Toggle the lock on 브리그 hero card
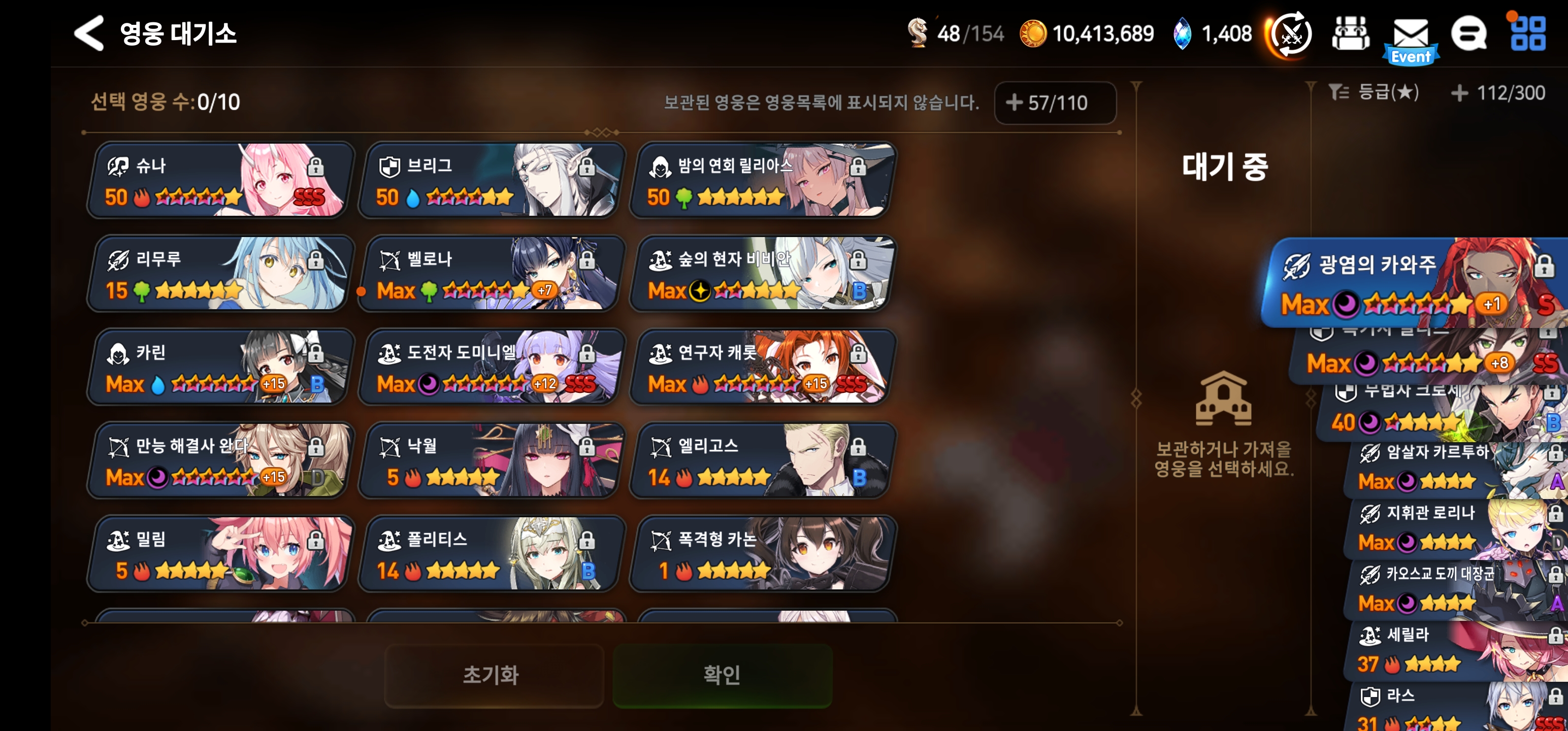Viewport: 1568px width, 731px height. [x=586, y=166]
